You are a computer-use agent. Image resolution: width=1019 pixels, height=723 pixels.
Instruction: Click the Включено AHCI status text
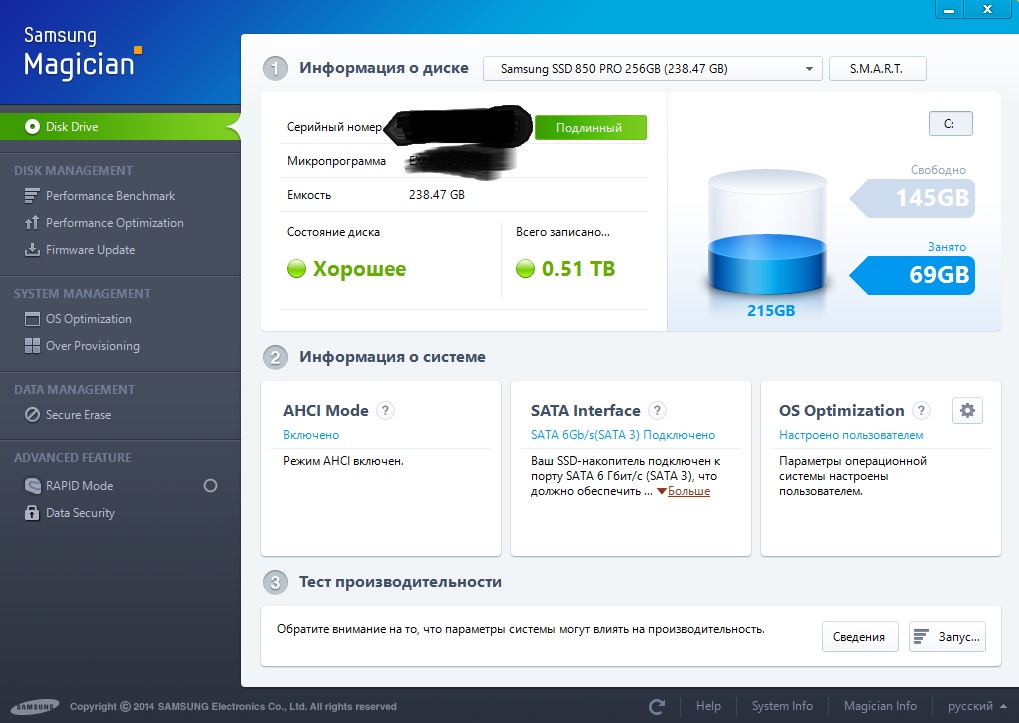click(311, 435)
